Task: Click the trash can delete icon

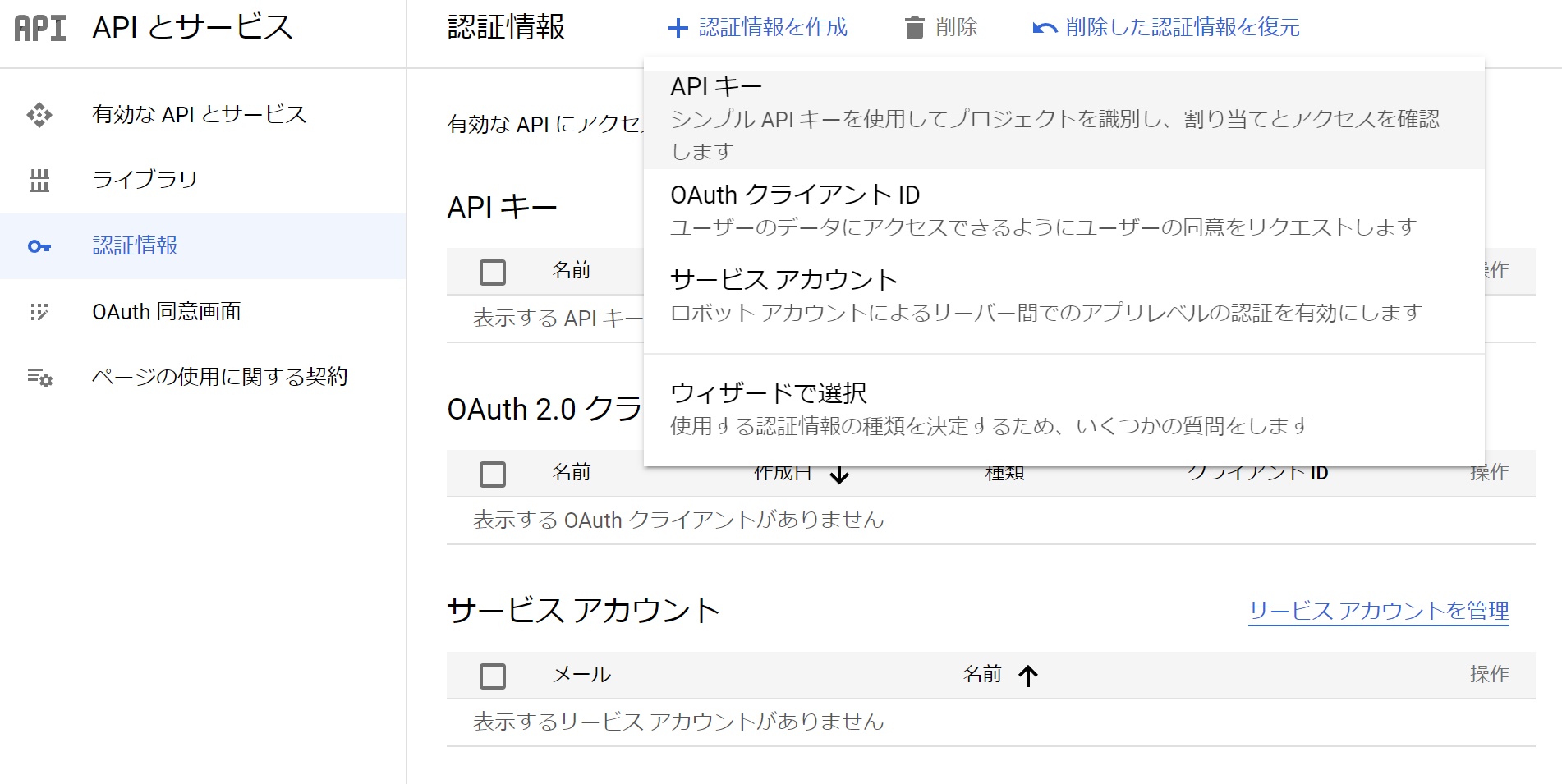Action: [x=914, y=28]
